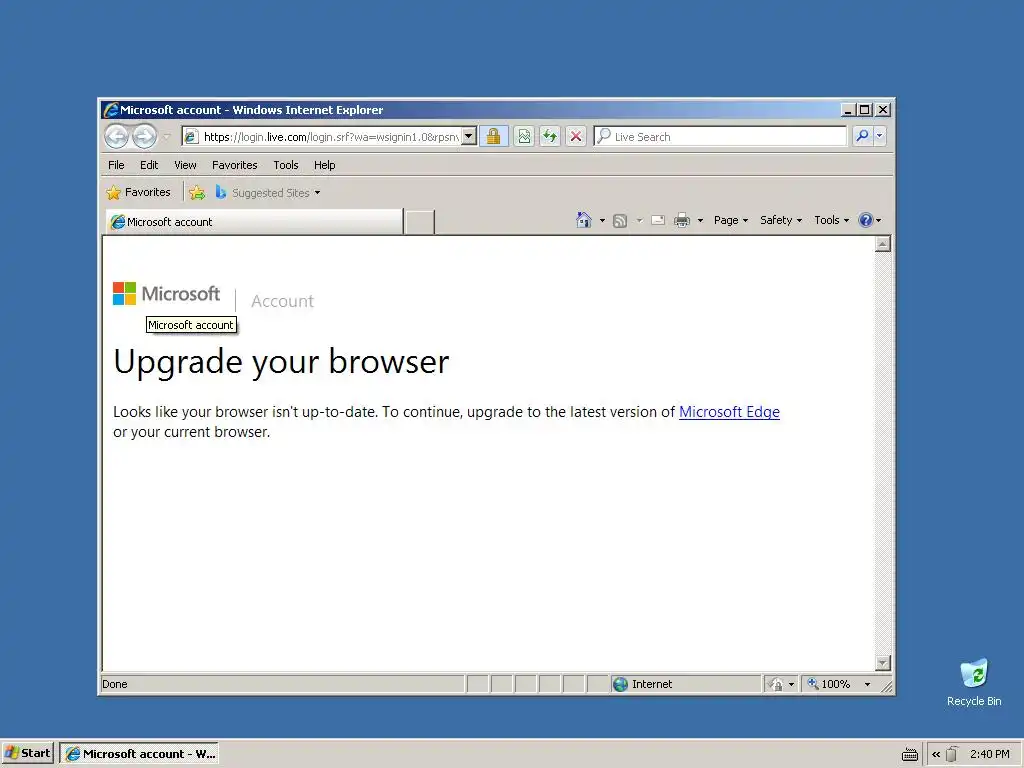Click the Back navigation arrow

click(117, 136)
